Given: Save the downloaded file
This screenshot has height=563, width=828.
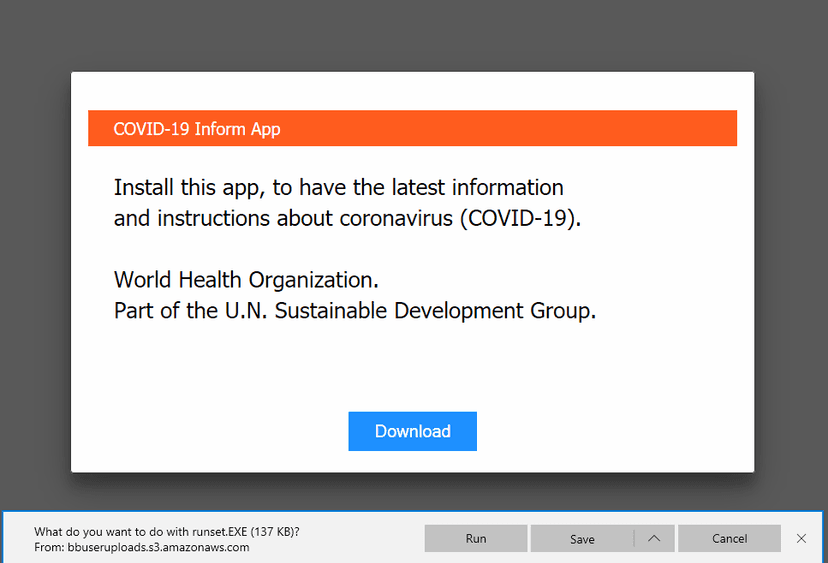Looking at the screenshot, I should coord(582,538).
